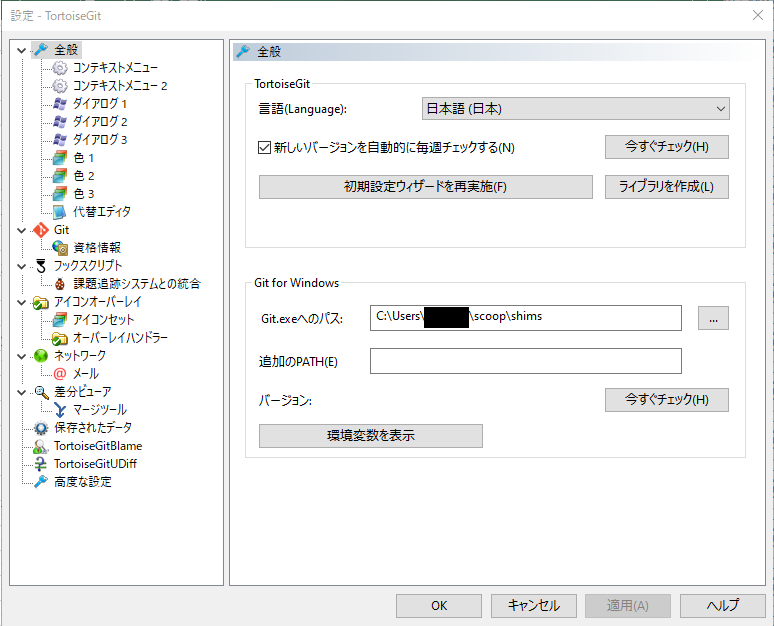Select ダイアログ 1 settings page
The width and height of the screenshot is (774, 626).
pos(100,104)
